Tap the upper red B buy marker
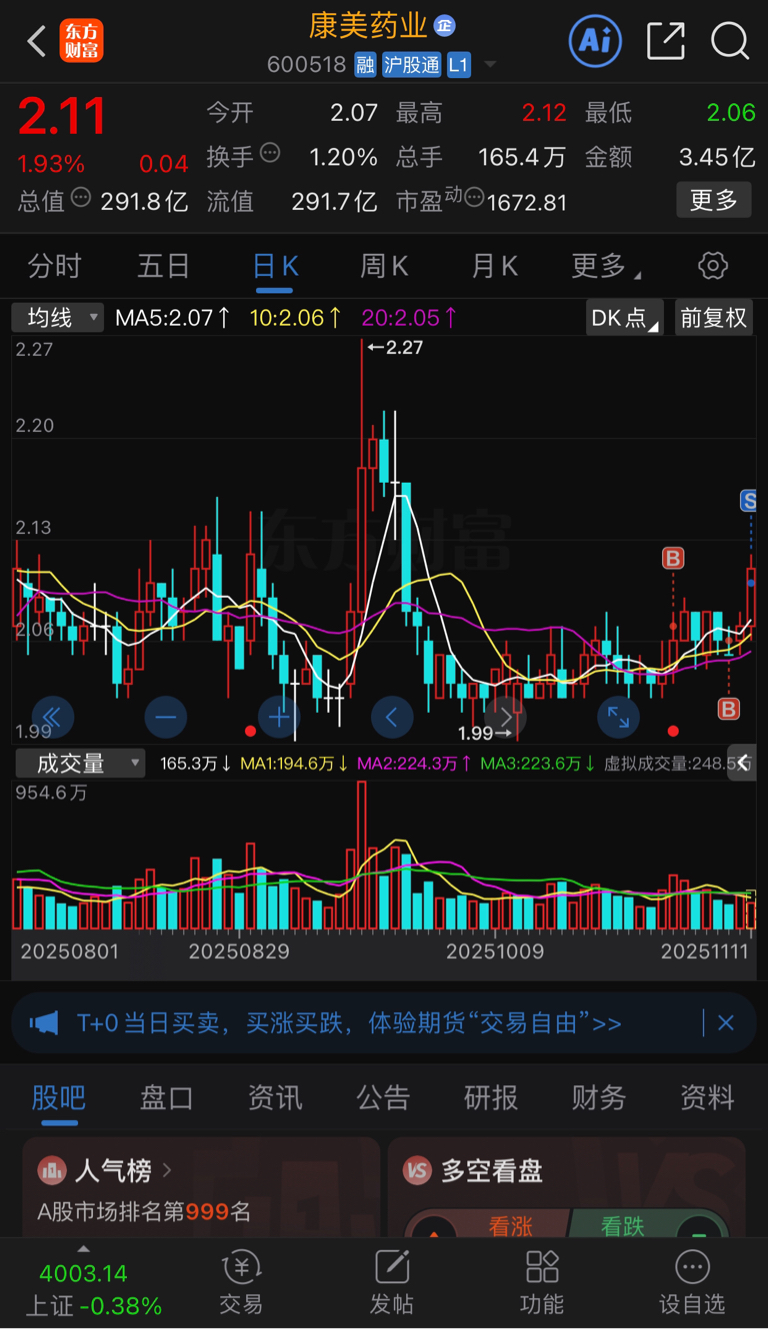768x1329 pixels. coord(673,558)
